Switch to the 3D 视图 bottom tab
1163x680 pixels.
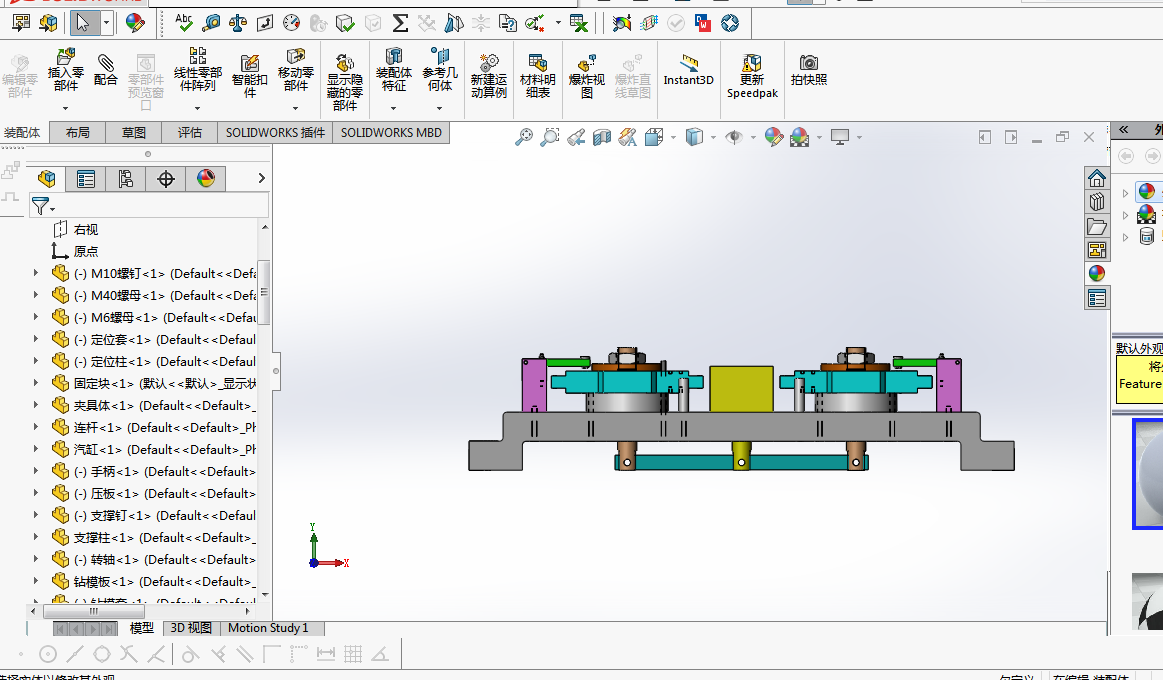(191, 628)
